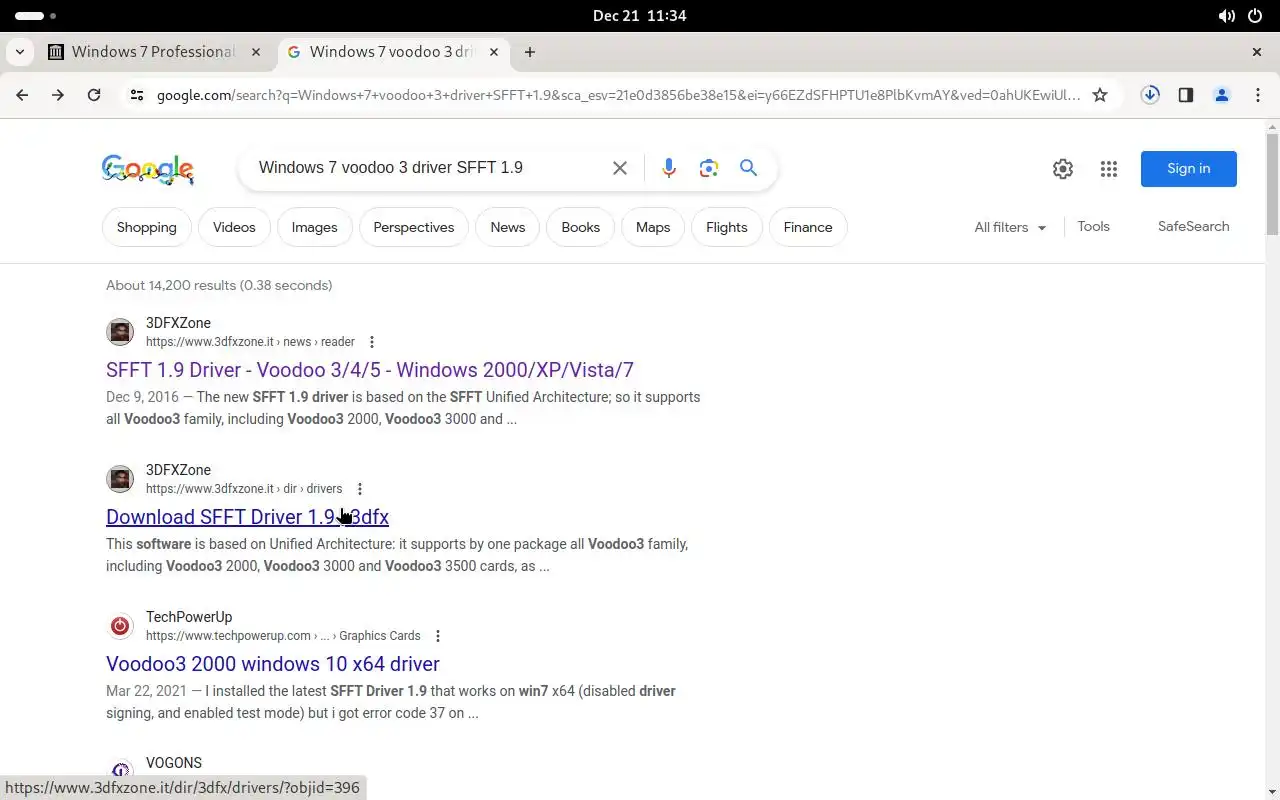Open Download SFFT Driver 1.9 link
Viewport: 1280px width, 800px height.
[x=247, y=517]
